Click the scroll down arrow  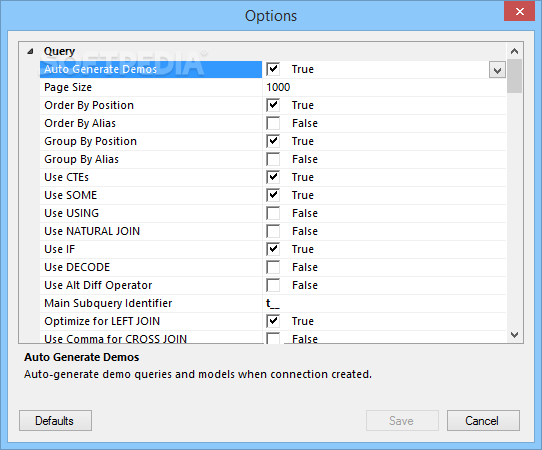click(x=514, y=335)
